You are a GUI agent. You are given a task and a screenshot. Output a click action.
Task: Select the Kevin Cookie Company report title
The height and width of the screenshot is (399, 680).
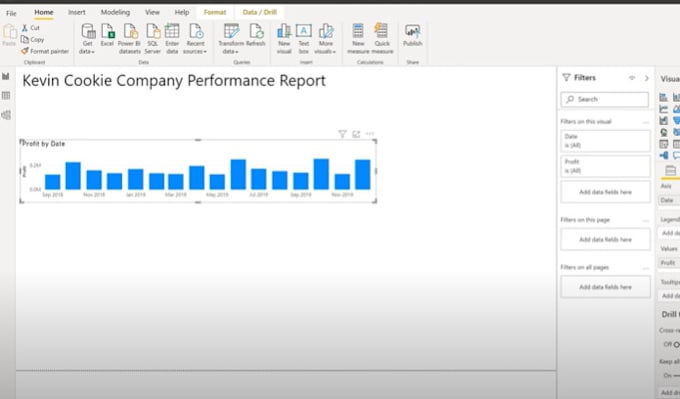click(174, 81)
